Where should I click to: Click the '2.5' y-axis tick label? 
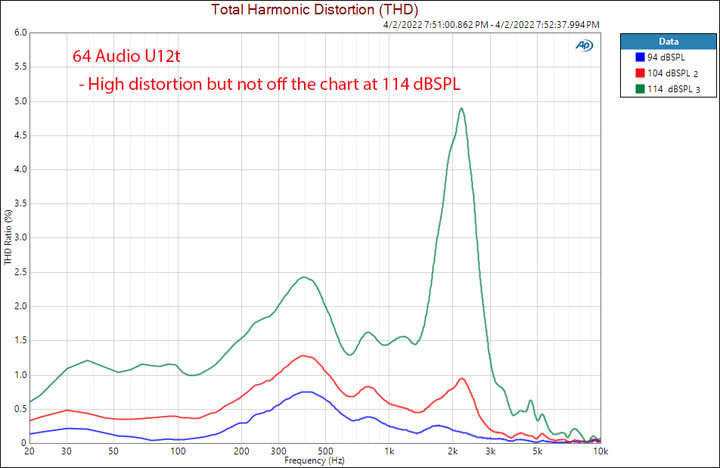tap(21, 272)
